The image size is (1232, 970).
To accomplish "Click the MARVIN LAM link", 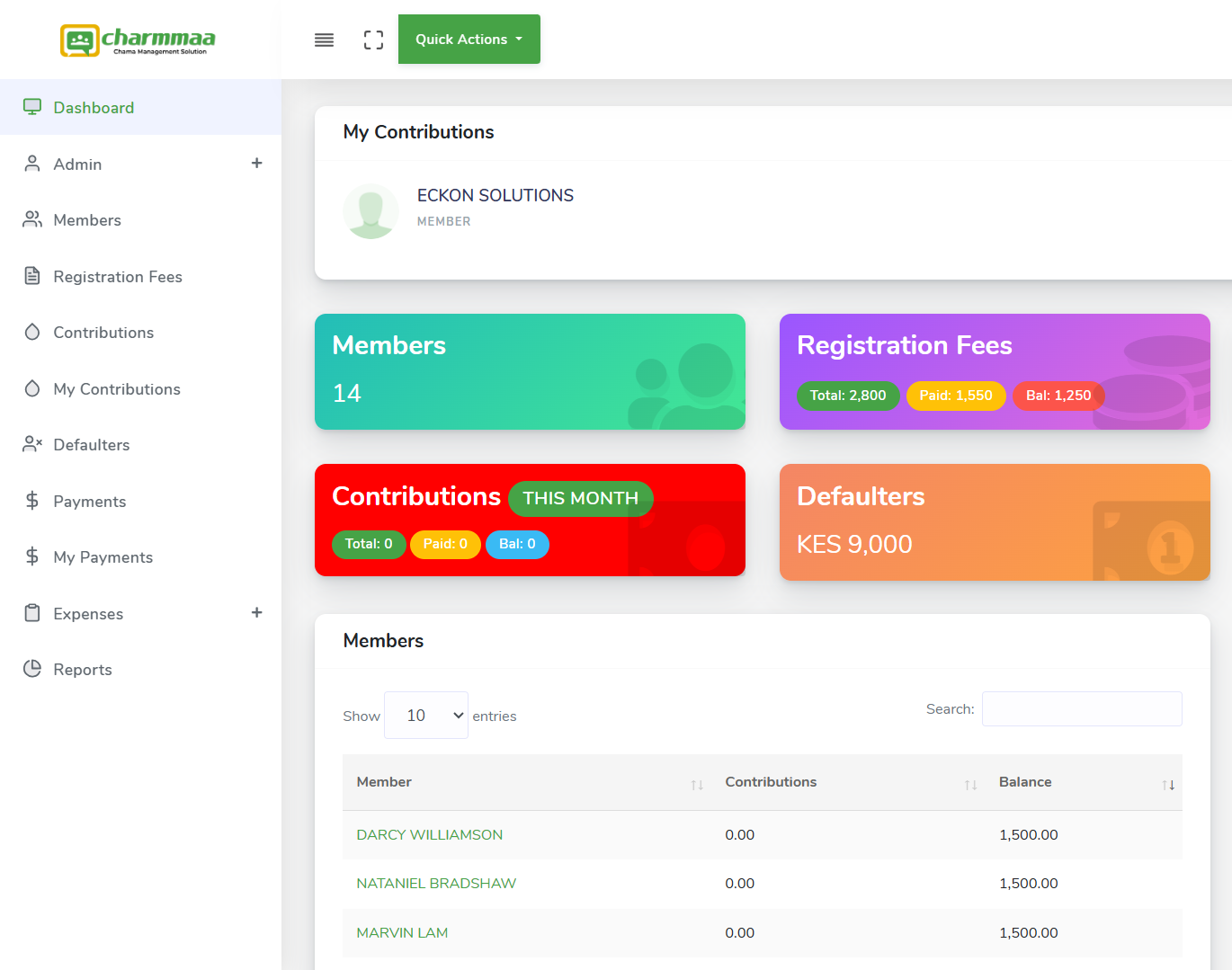I will (x=402, y=932).
